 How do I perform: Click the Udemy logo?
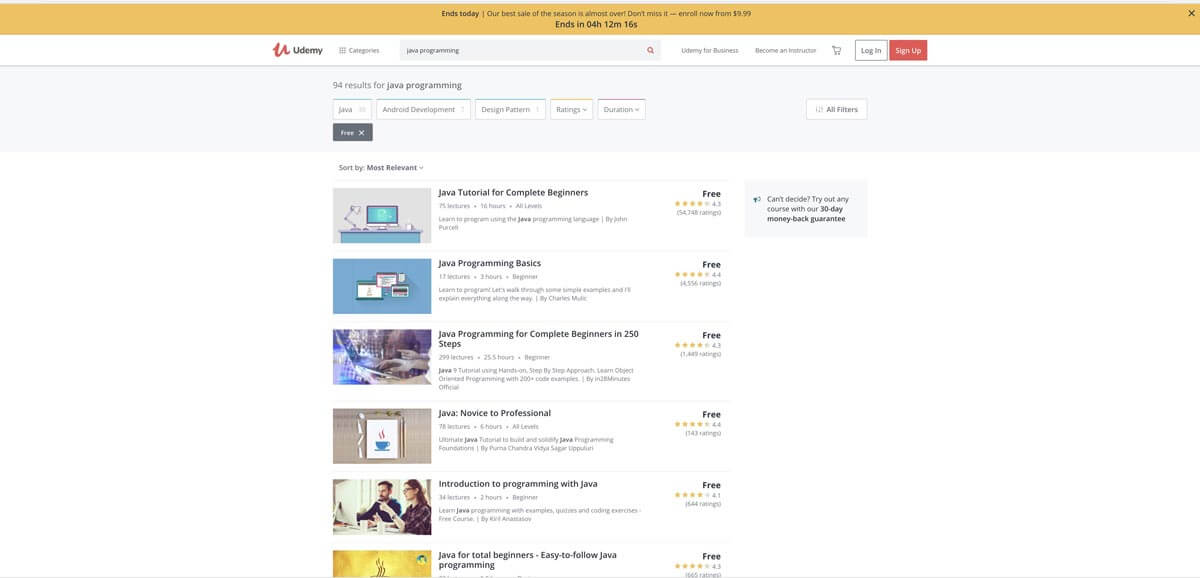pos(298,50)
